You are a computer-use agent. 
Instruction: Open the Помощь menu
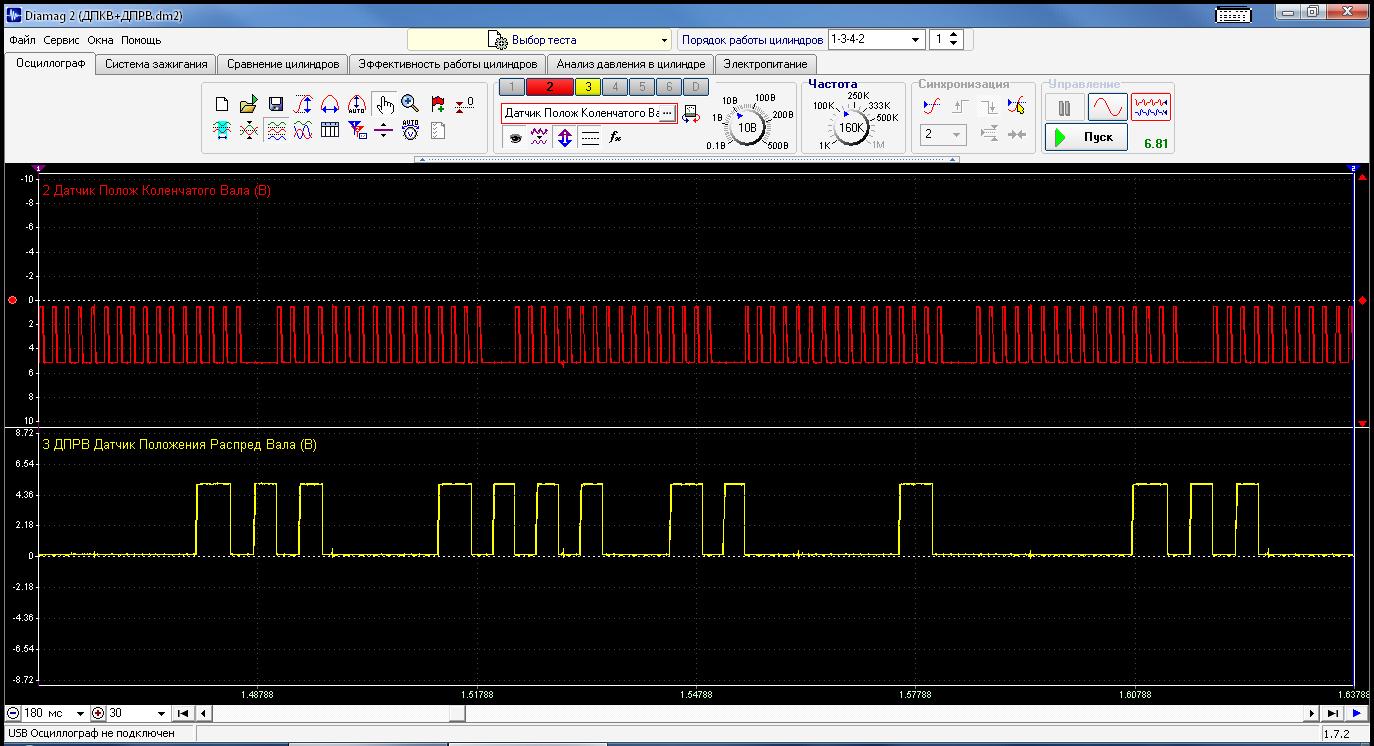141,40
